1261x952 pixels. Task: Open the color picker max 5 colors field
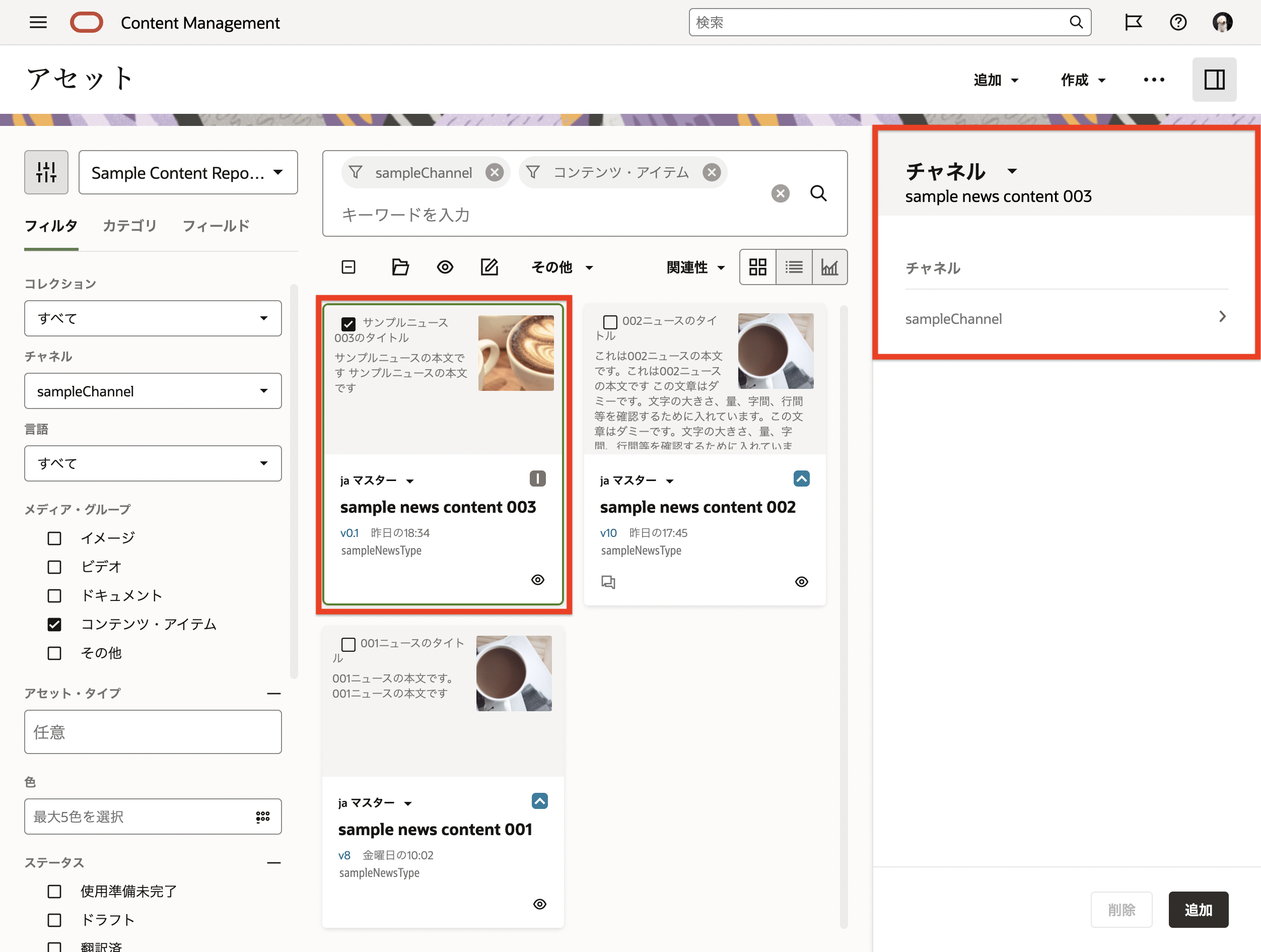[153, 817]
